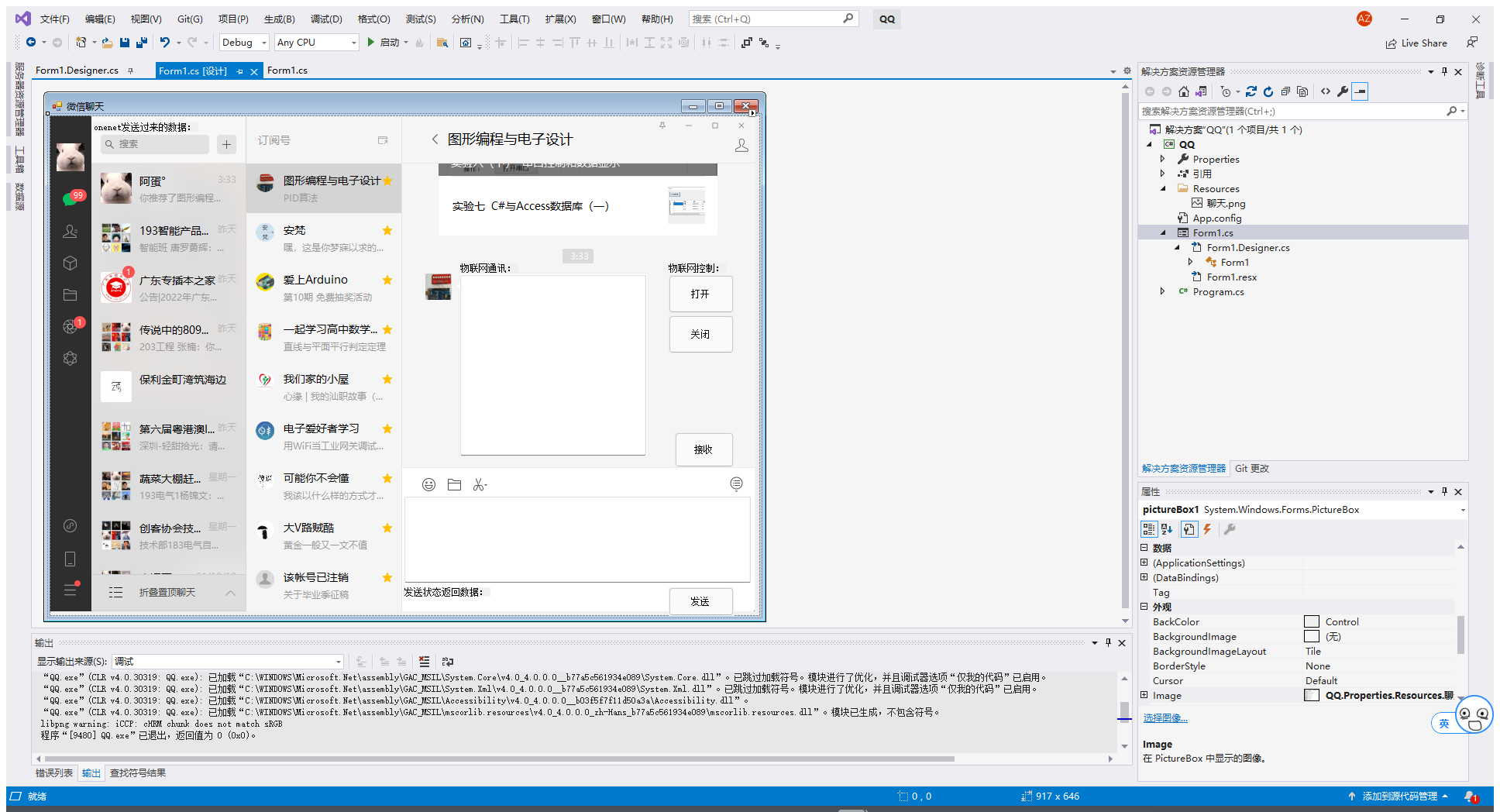Open the 调试(D) menu

click(326, 19)
